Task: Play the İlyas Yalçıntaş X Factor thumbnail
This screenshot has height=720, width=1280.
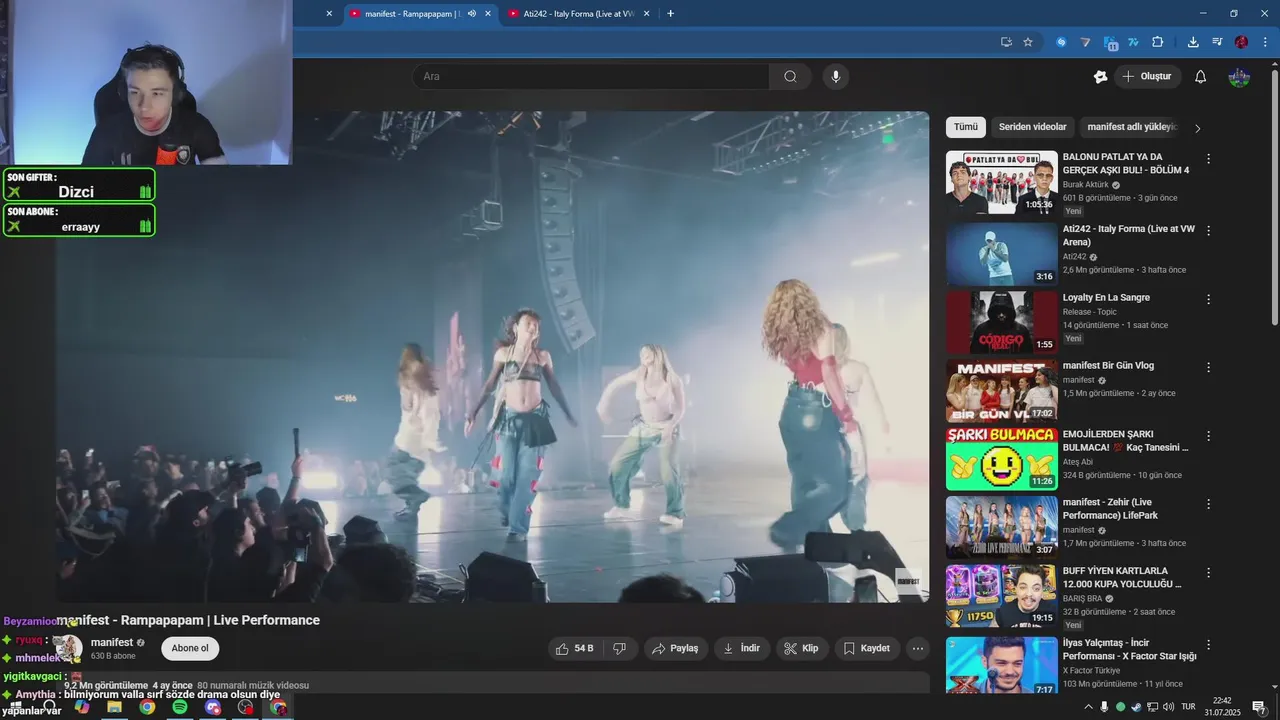Action: [1002, 665]
